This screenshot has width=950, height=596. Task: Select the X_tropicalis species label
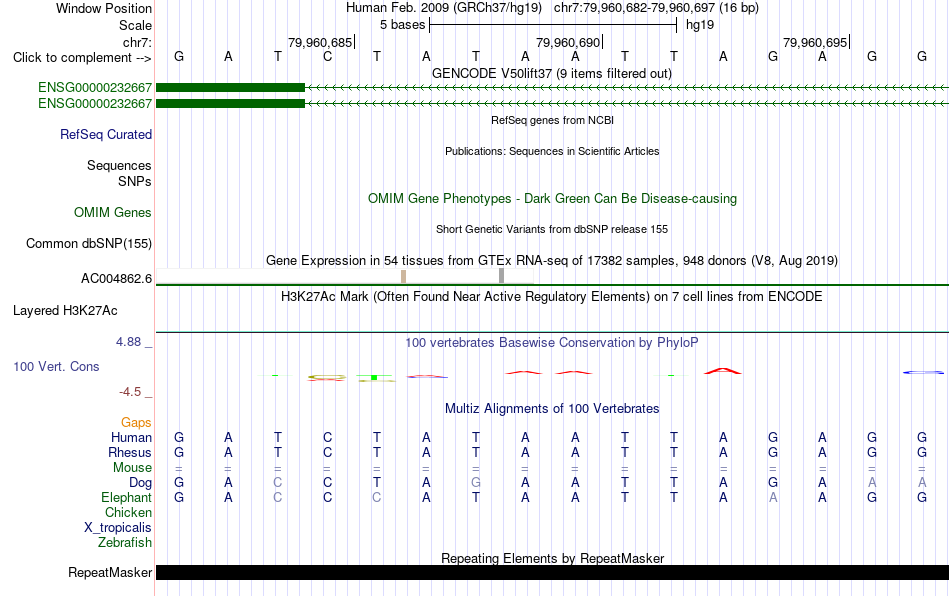pos(118,528)
